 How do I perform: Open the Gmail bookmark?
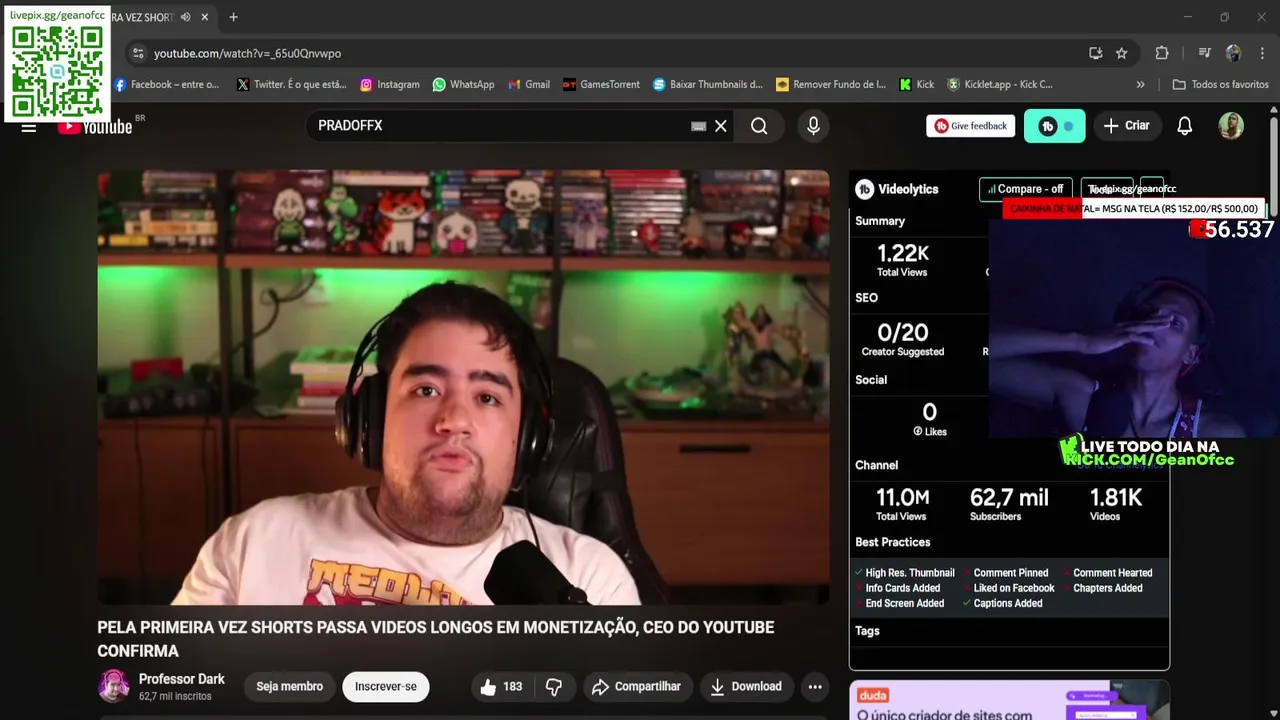(529, 85)
